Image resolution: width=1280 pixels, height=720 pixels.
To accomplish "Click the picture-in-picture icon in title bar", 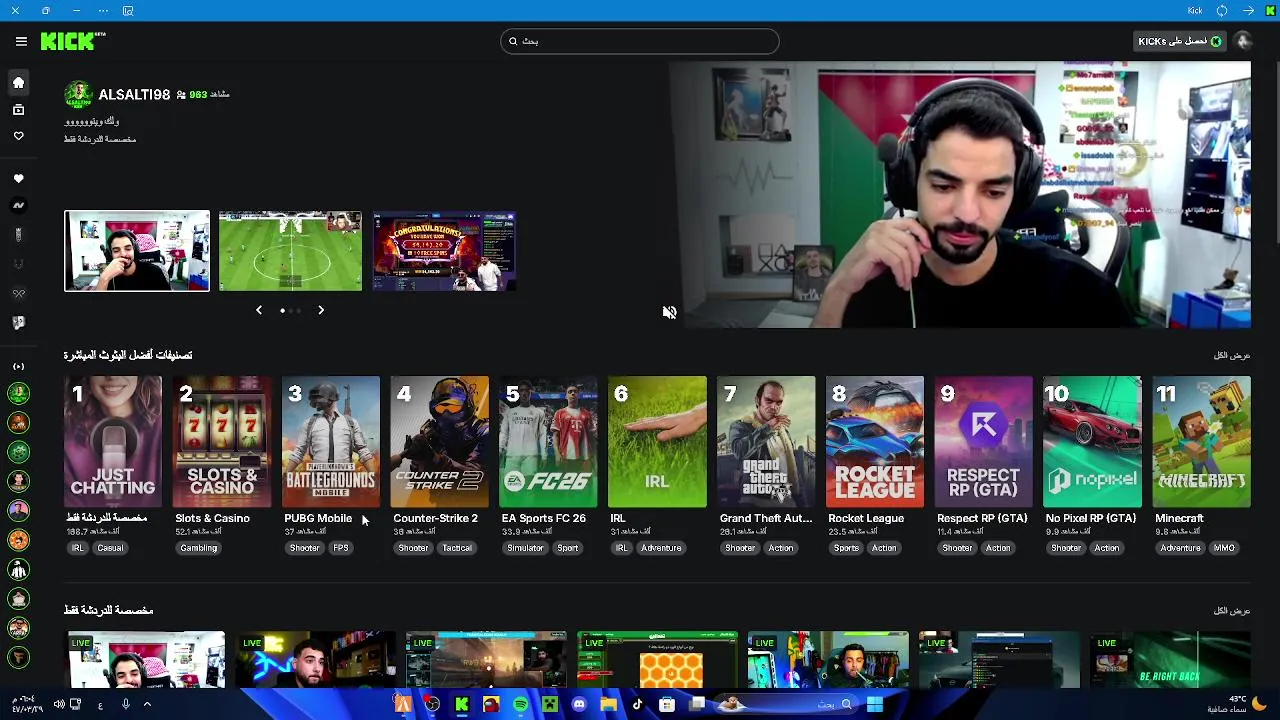I will point(127,10).
